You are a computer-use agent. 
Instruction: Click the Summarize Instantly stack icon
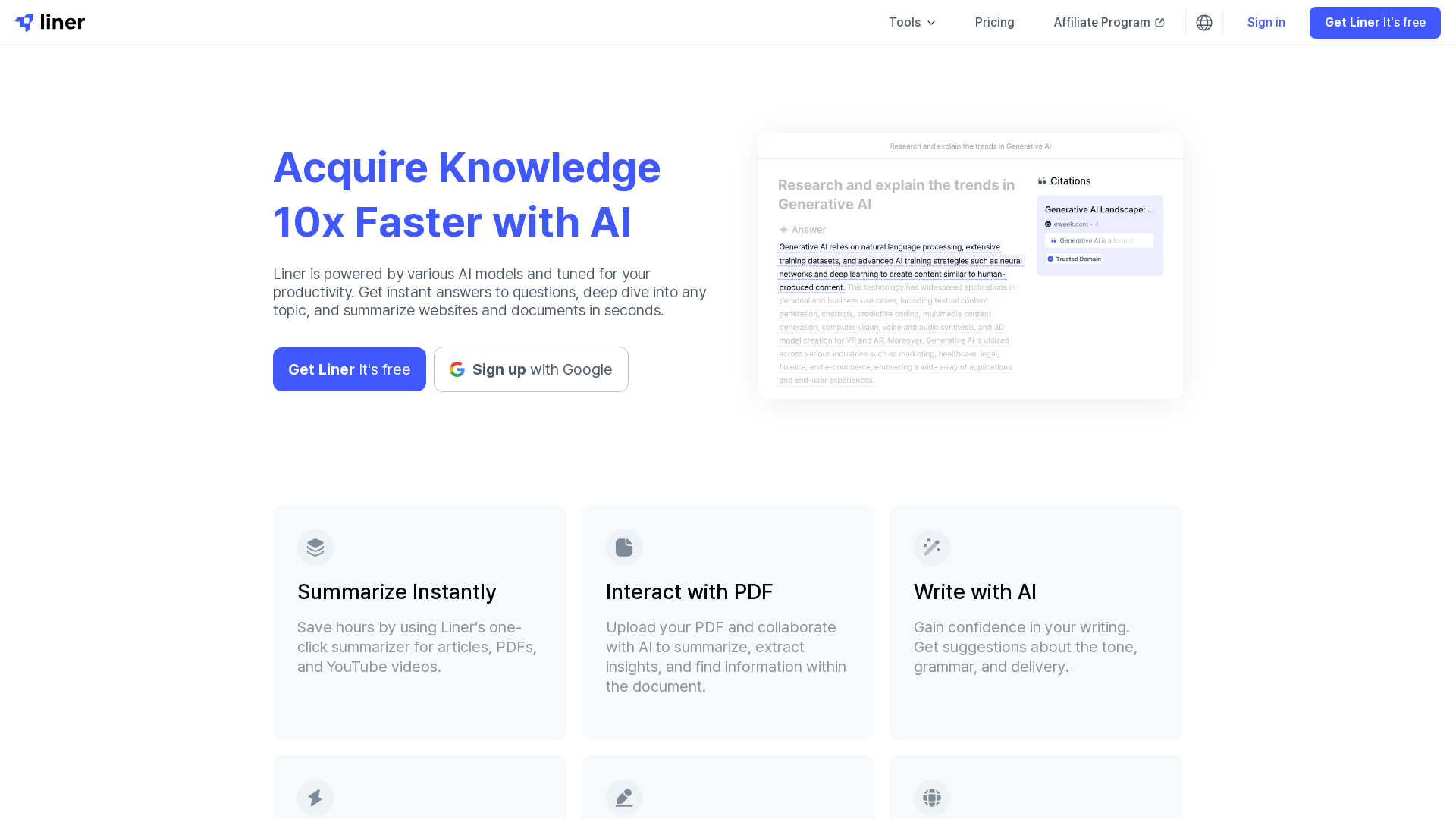(x=315, y=548)
